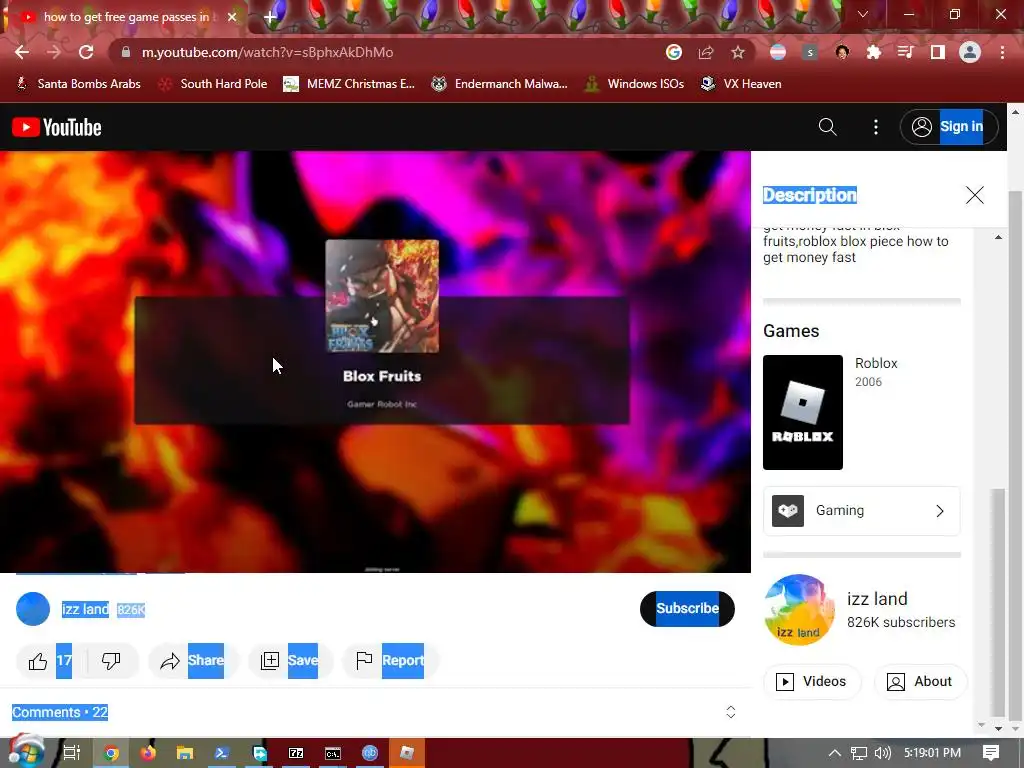Open izz land avatar in description panel
The height and width of the screenshot is (768, 1024).
click(x=799, y=610)
